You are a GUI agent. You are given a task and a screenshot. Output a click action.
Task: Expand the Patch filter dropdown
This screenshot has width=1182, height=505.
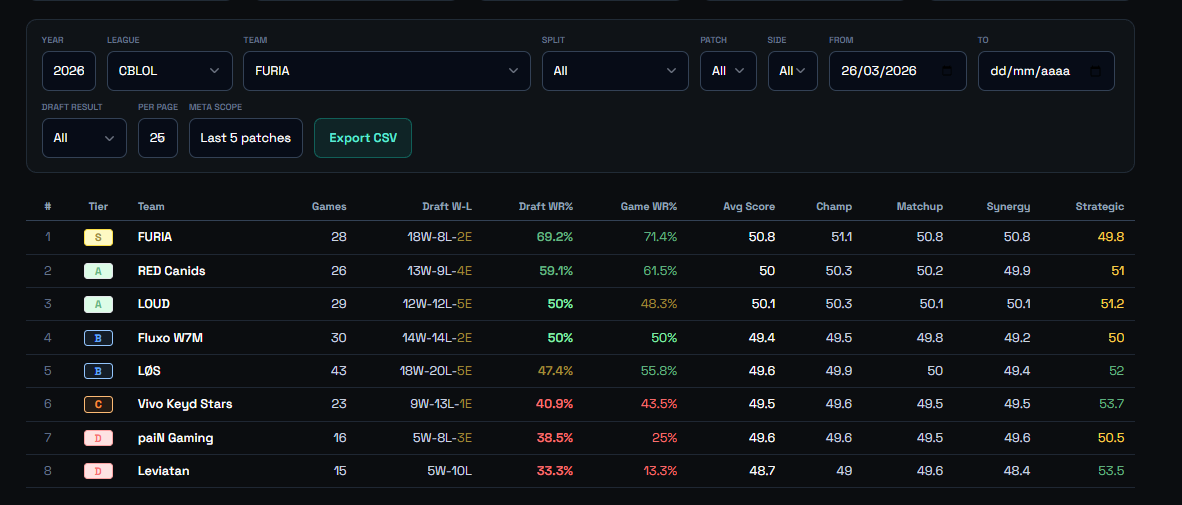click(x=728, y=71)
